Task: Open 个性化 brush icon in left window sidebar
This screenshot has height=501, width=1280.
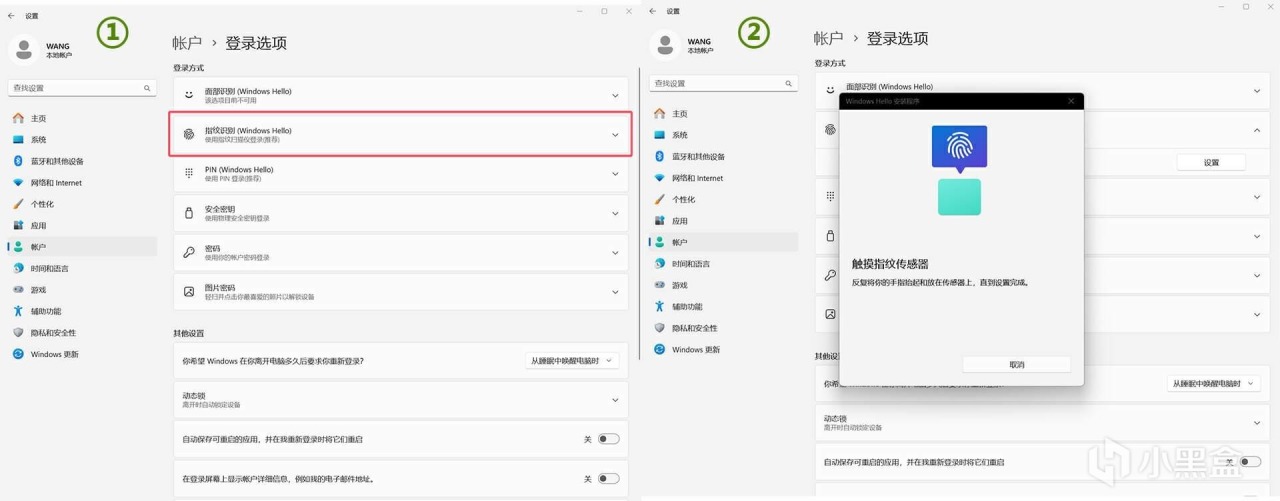Action: coord(18,204)
